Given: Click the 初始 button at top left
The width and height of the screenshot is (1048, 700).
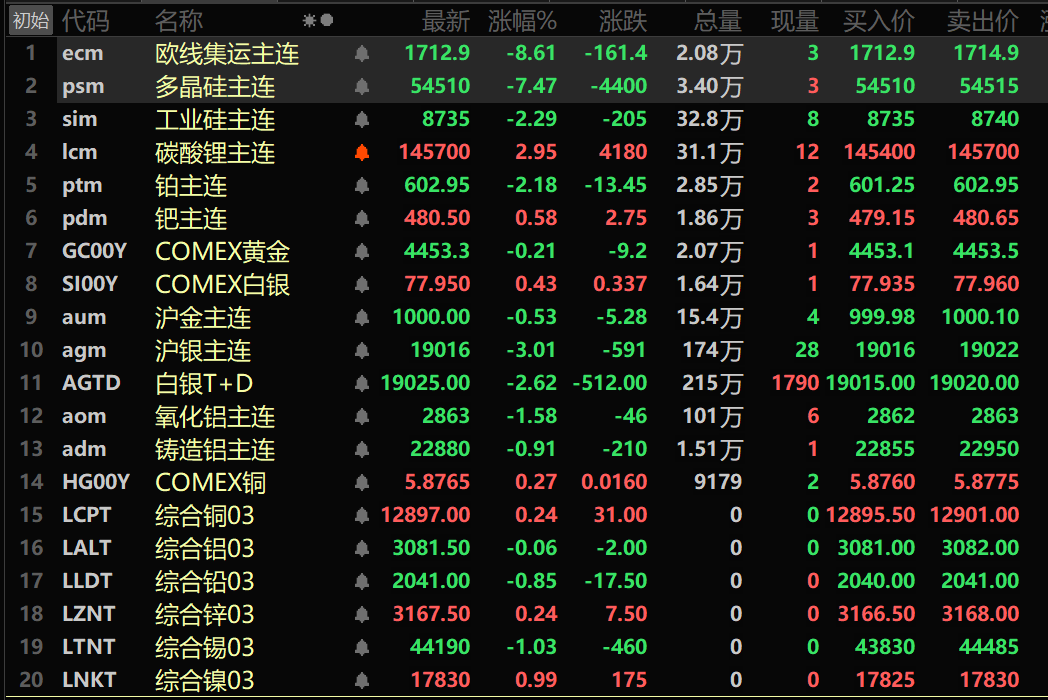Looking at the screenshot, I should pos(29,20).
